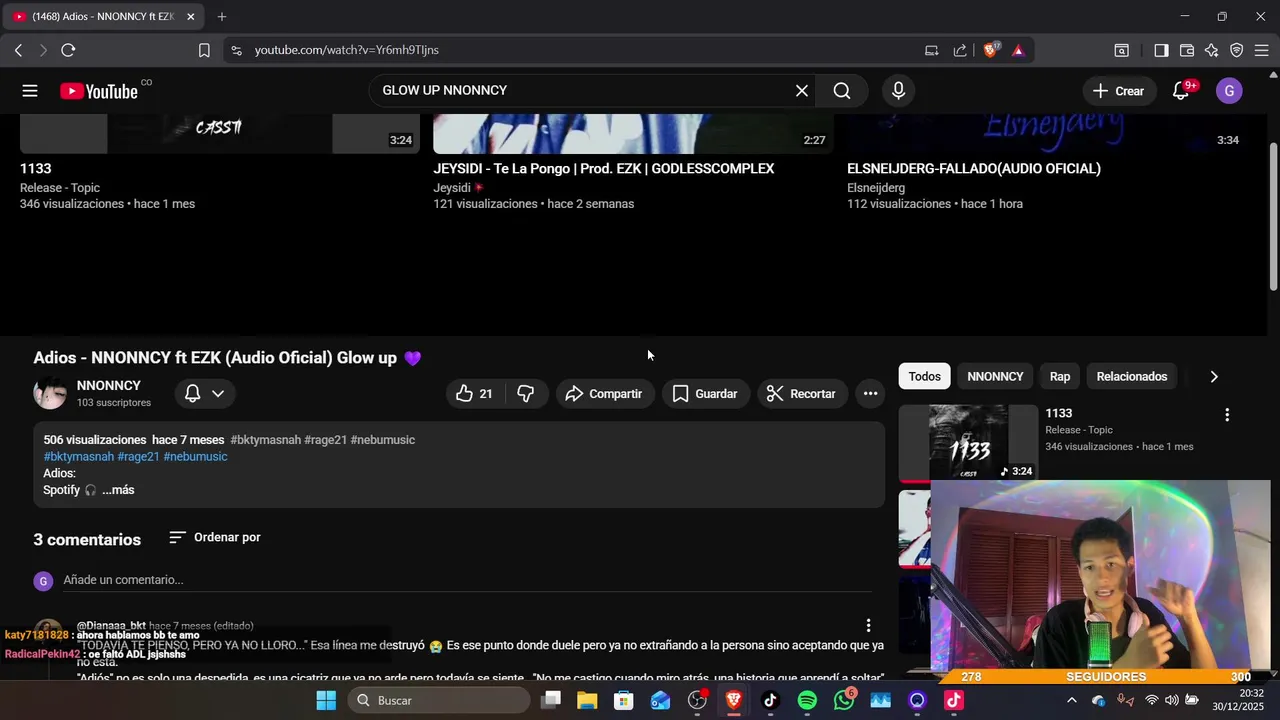
Task: Open the browser main menu
Action: coord(1263,50)
